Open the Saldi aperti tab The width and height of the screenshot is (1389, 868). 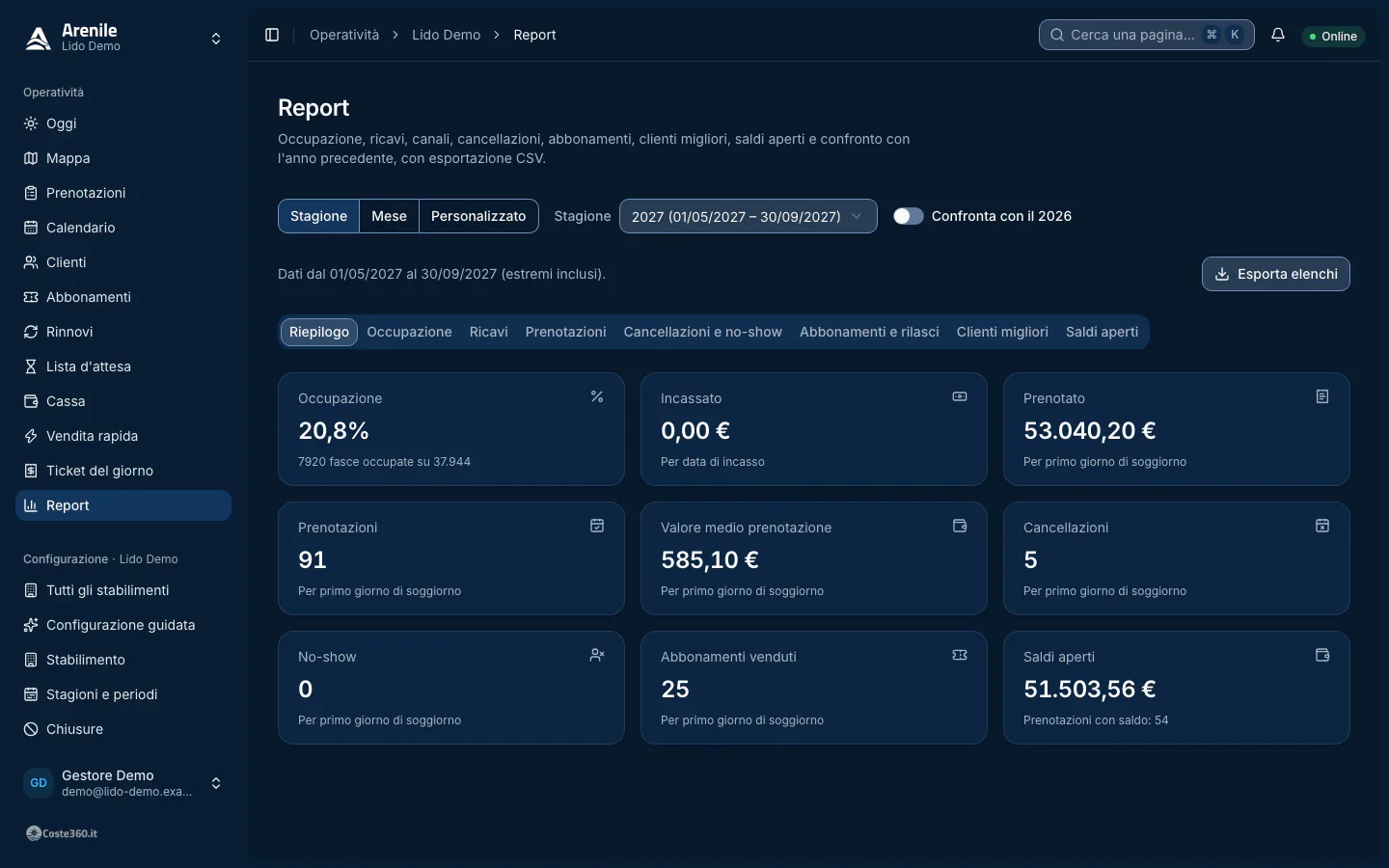(1102, 332)
